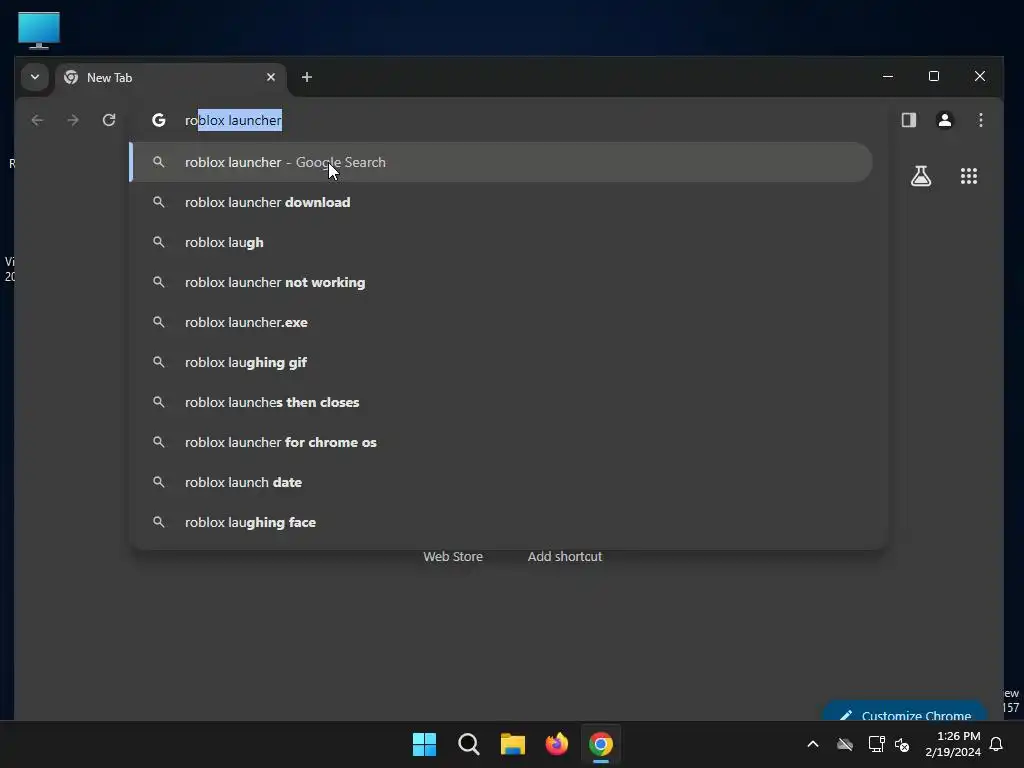
Task: Click search icon beside roblox launcher download
Action: click(159, 202)
